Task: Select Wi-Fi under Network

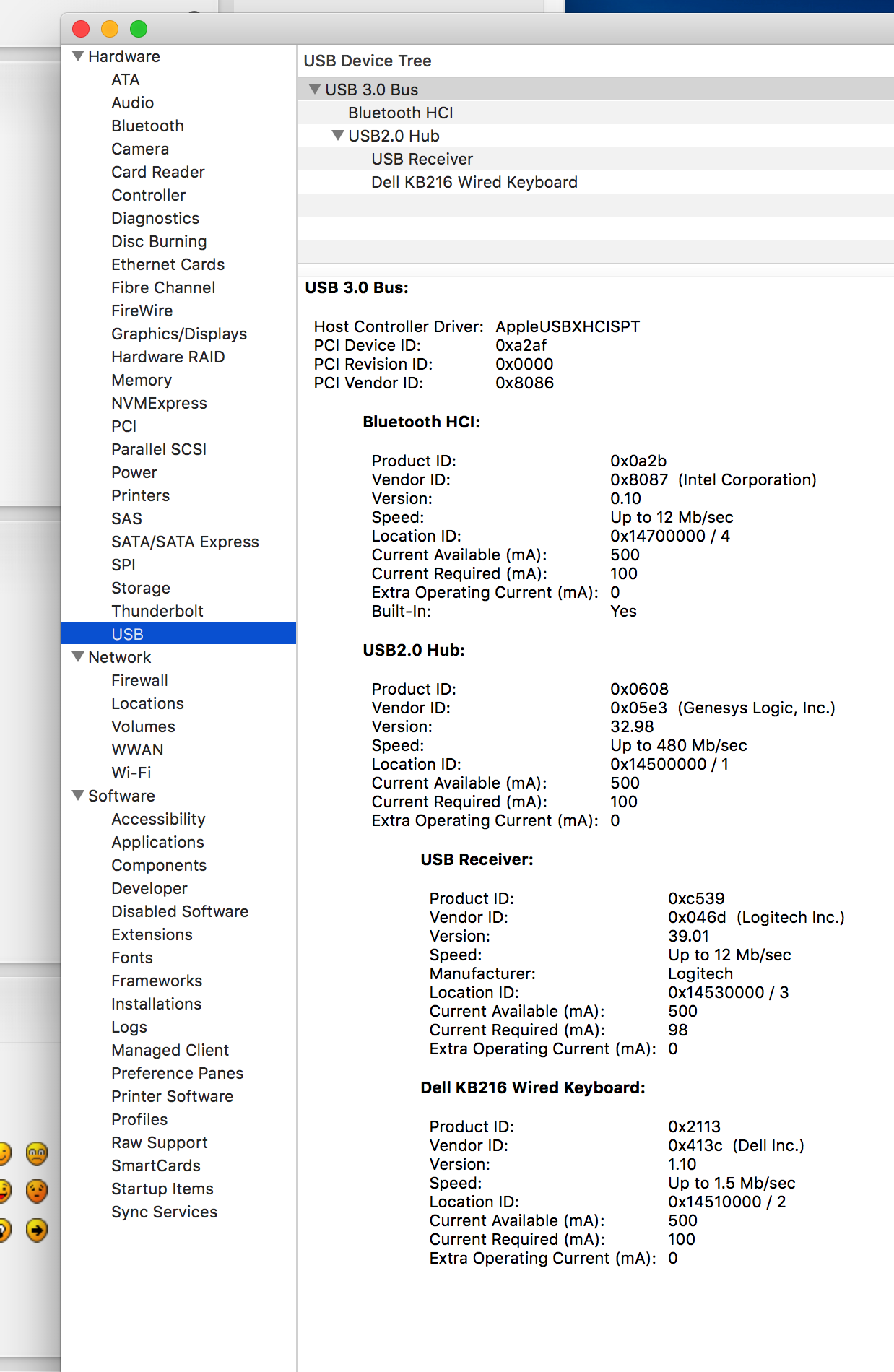Action: pos(131,773)
